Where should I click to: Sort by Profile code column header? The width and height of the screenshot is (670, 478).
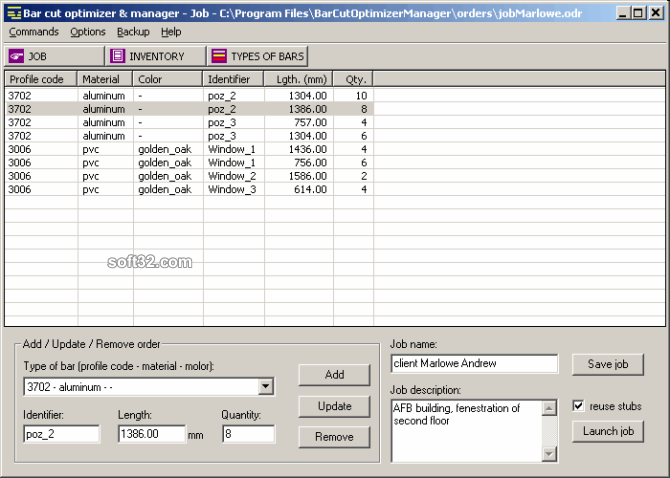pos(41,79)
